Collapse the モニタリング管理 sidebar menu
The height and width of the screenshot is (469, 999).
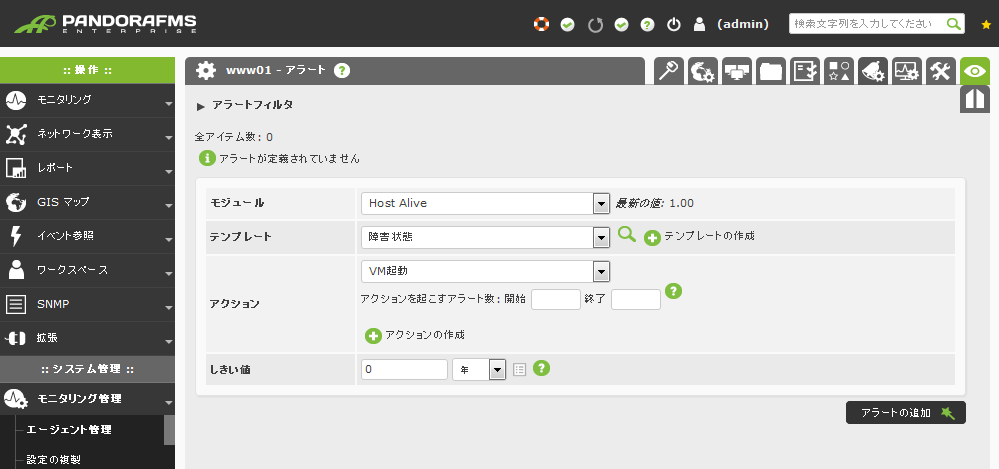point(87,399)
